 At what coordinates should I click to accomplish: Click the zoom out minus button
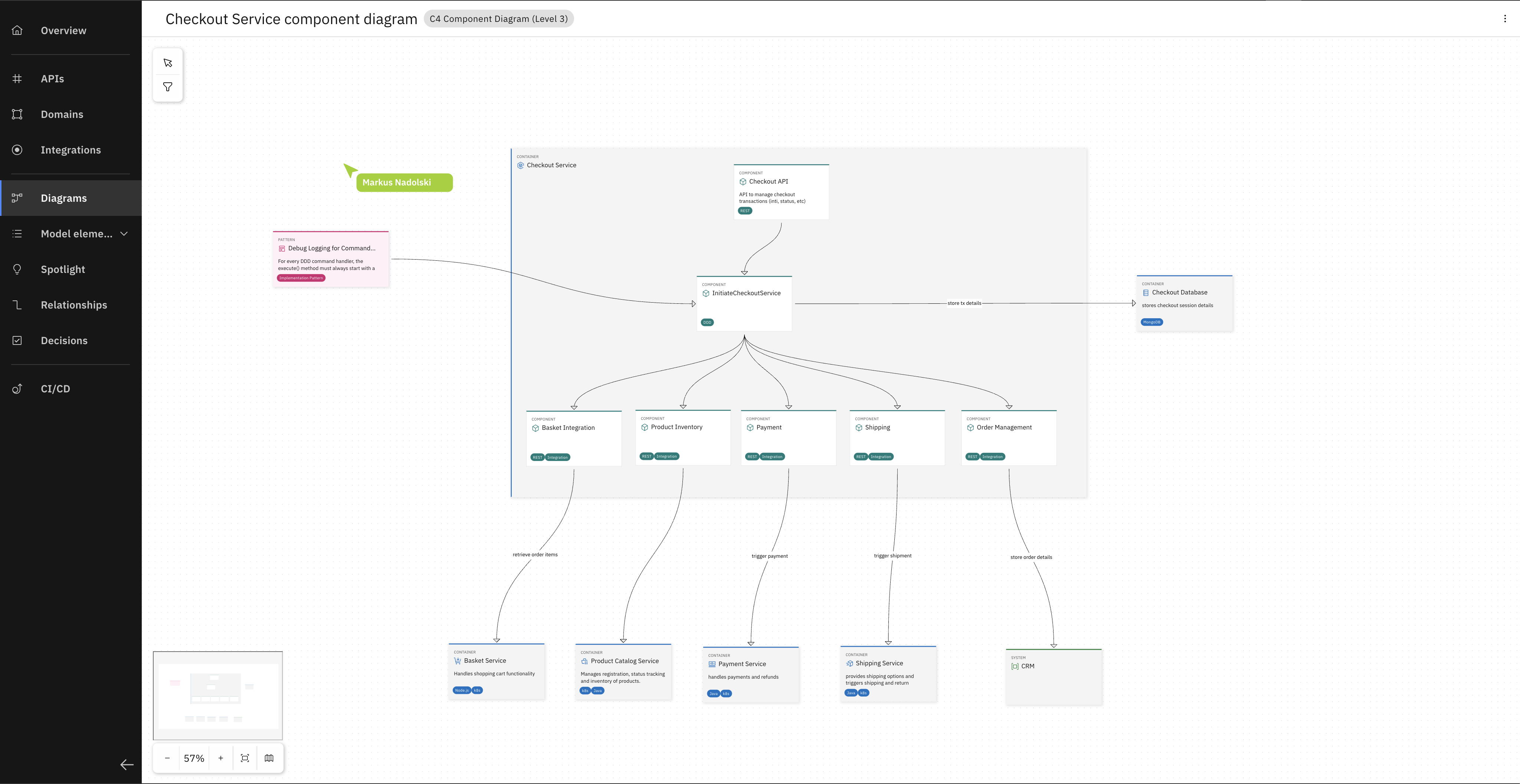(x=167, y=758)
